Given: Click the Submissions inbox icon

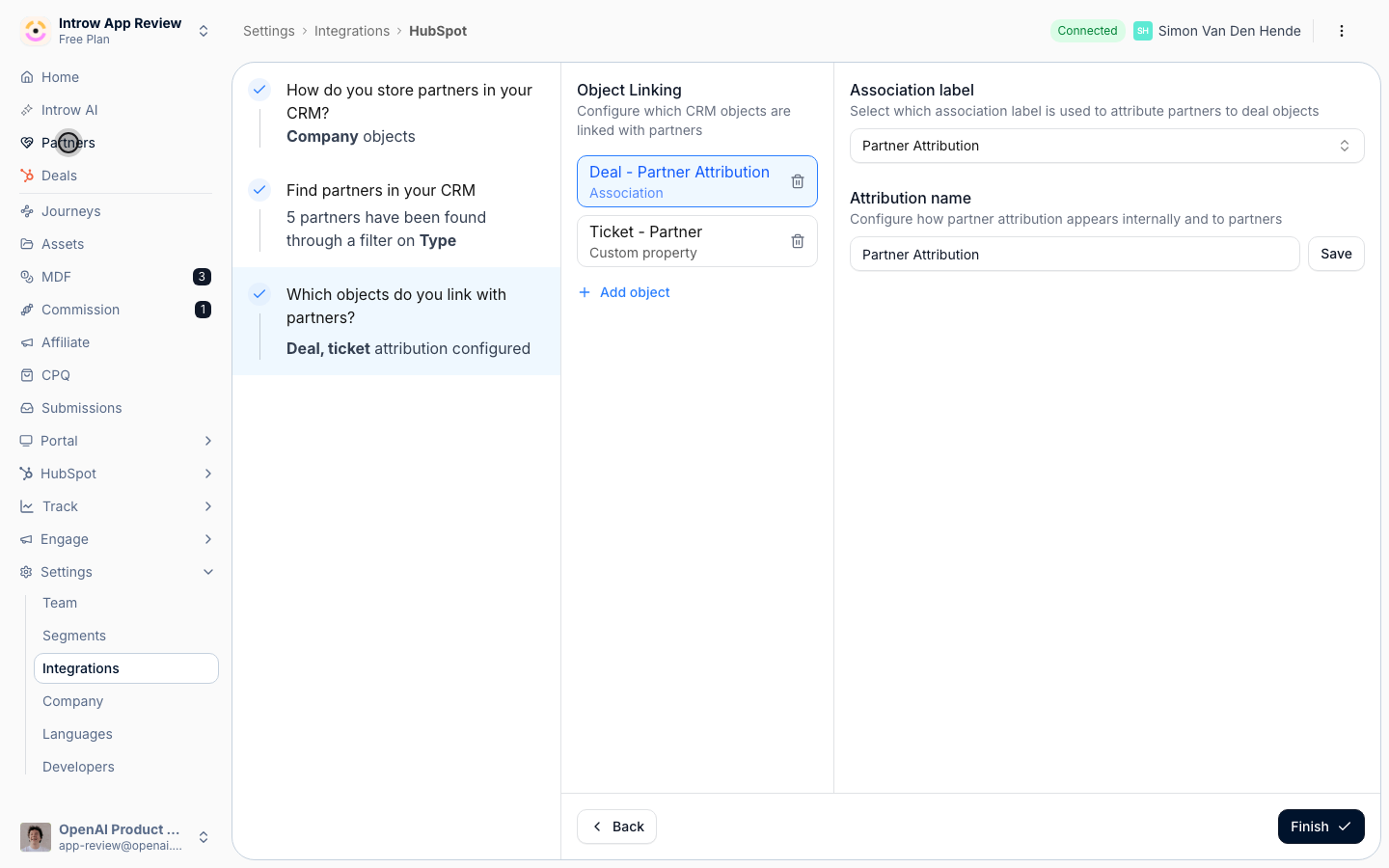Looking at the screenshot, I should 27,408.
